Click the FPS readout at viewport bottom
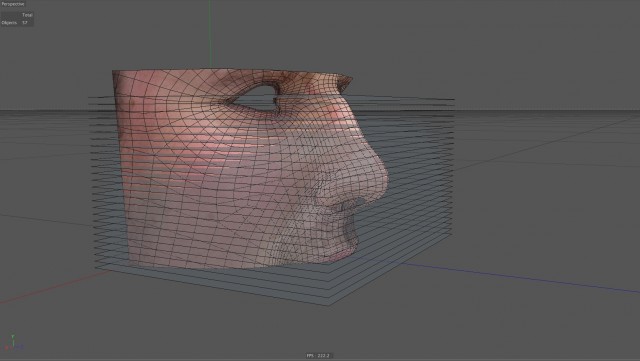This screenshot has height=361, width=640. [318, 356]
